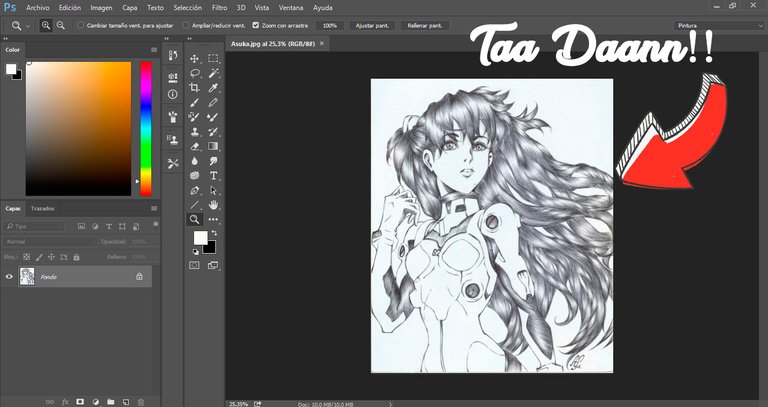Click the hue spectrum slider
The width and height of the screenshot is (768, 407).
(146, 129)
